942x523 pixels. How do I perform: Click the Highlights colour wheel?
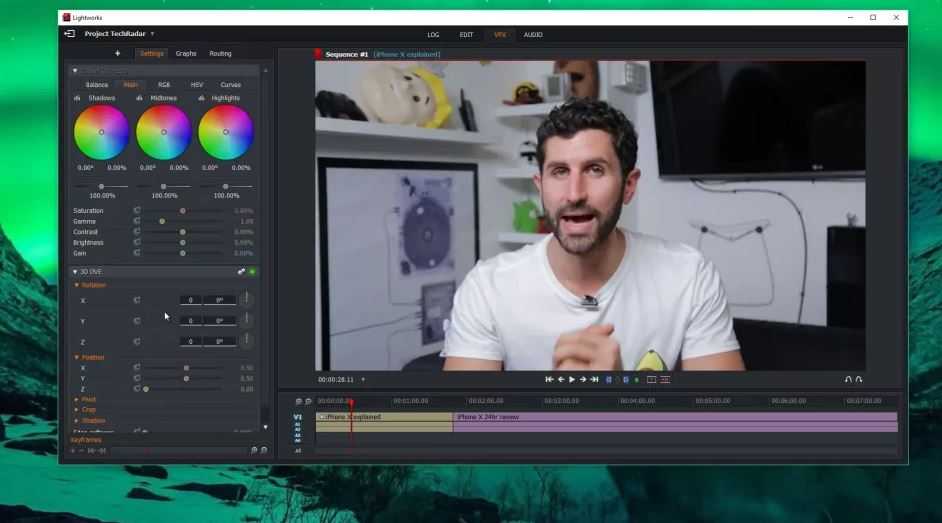[x=226, y=132]
